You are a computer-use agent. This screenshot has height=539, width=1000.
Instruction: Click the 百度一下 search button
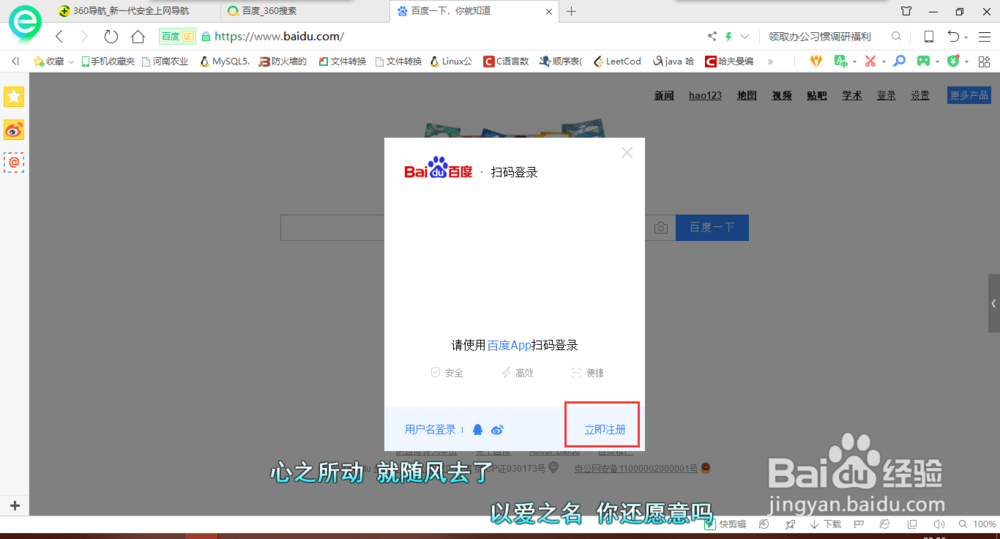pyautogui.click(x=712, y=228)
